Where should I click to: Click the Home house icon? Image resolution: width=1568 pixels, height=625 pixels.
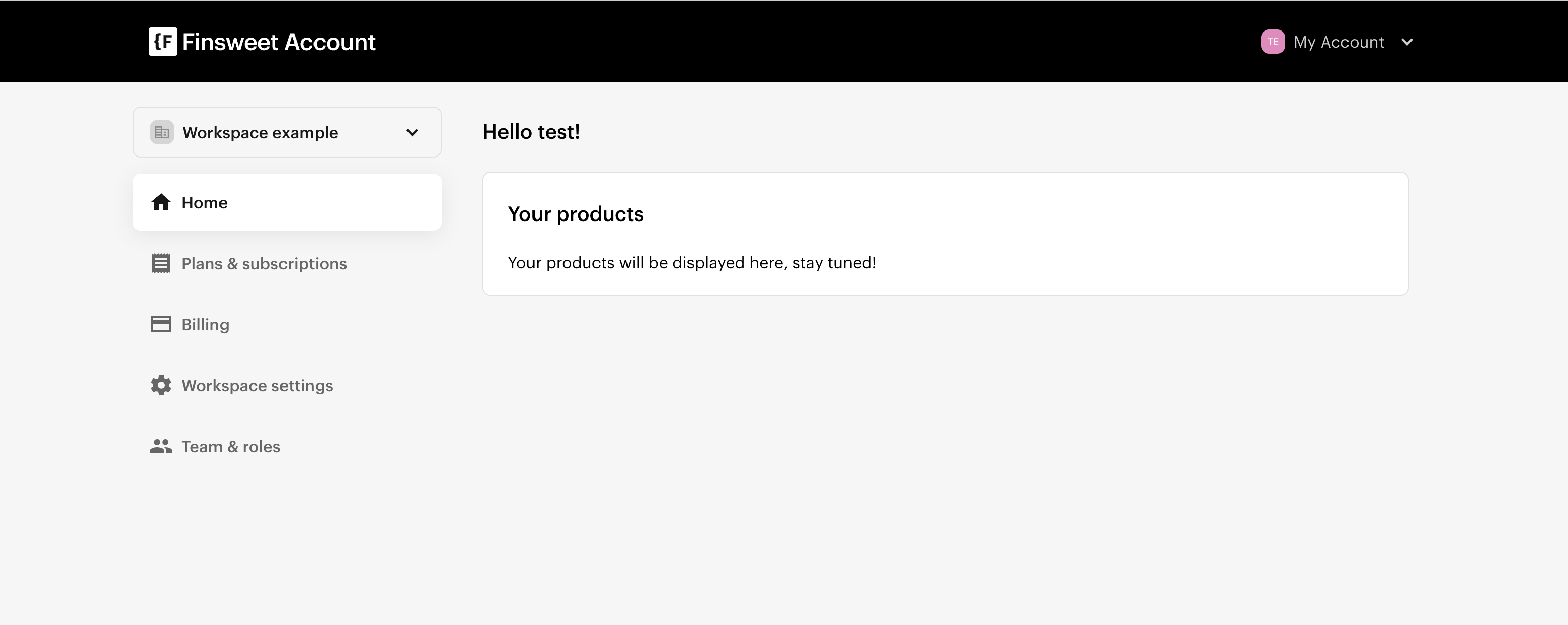coord(161,202)
